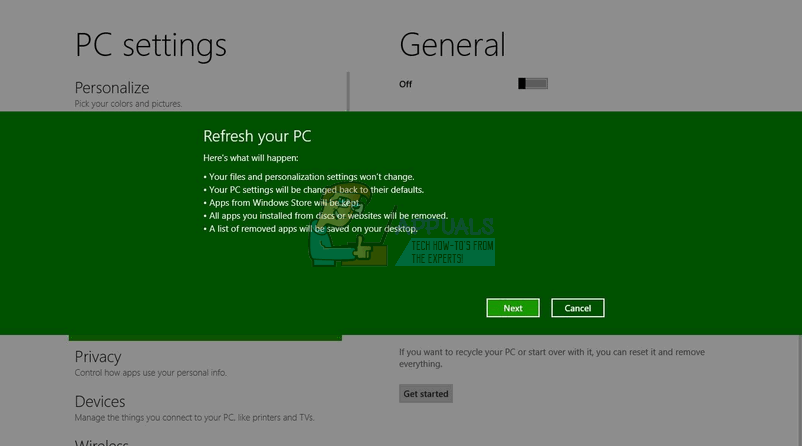Click 'A list of removed apps' line
Screen dimensions: 802x446
coord(310,229)
